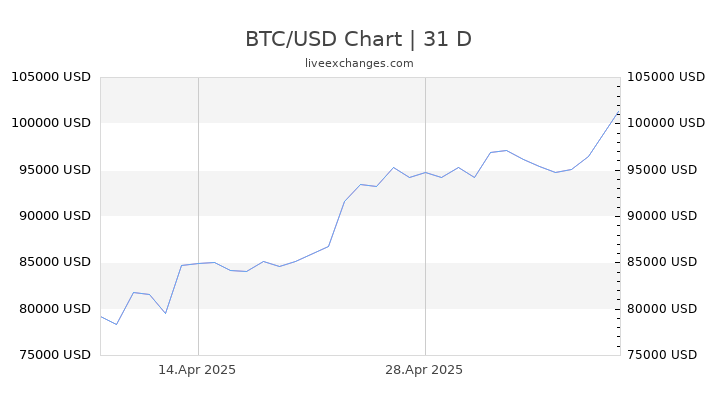This screenshot has height=405, width=720.
Task: Click the right 95000 USD axis label
Action: coord(662,169)
